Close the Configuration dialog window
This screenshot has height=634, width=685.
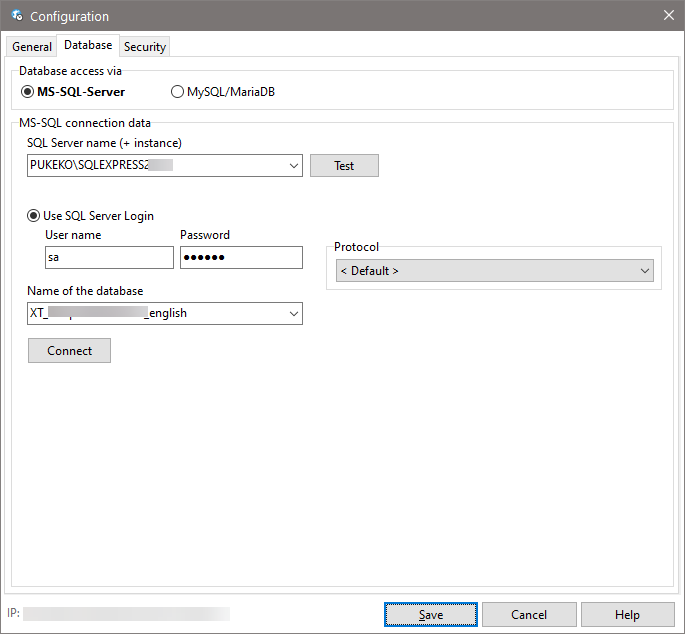(668, 15)
